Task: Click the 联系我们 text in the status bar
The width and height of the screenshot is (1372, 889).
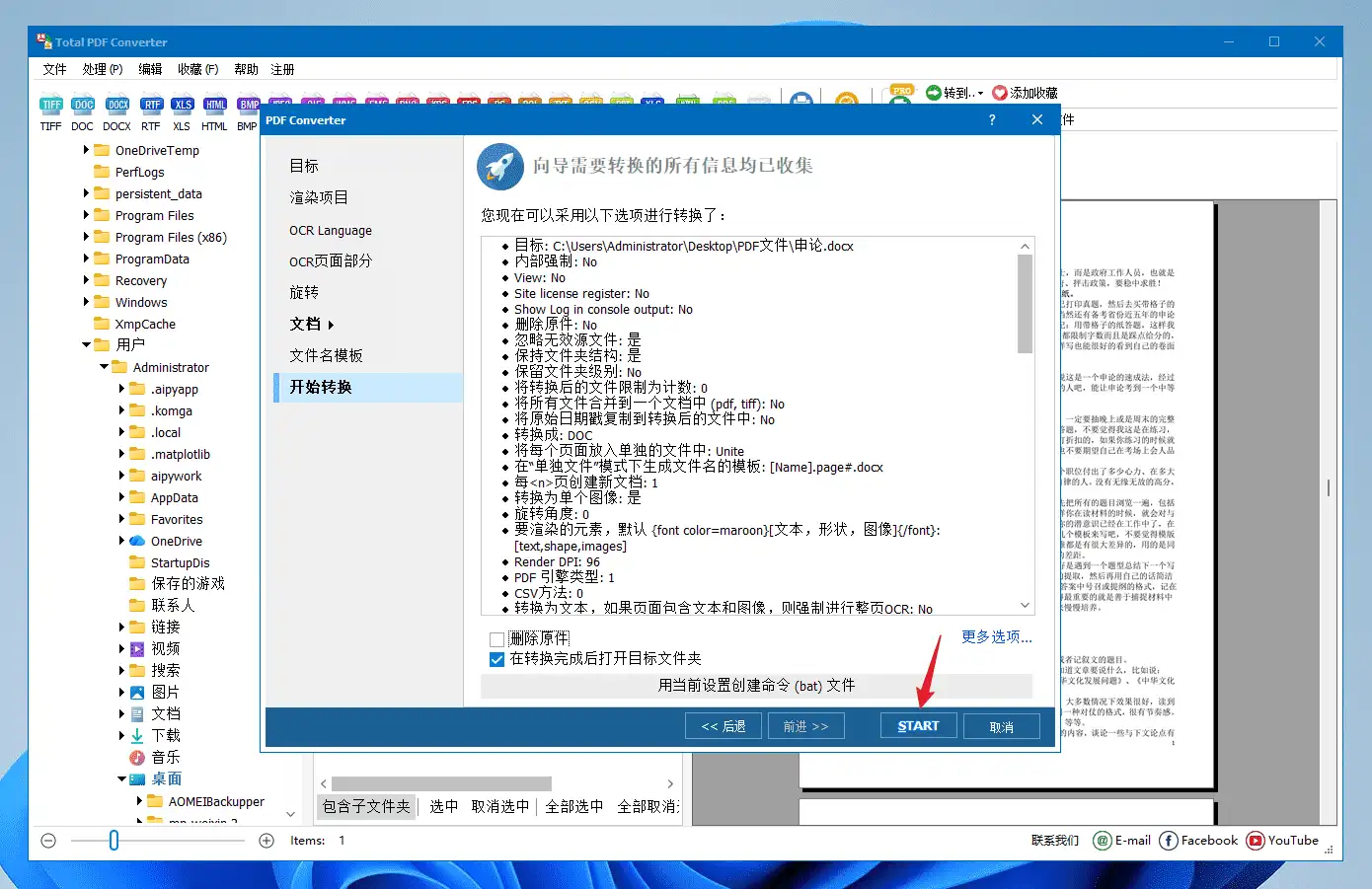Action: [x=1055, y=841]
